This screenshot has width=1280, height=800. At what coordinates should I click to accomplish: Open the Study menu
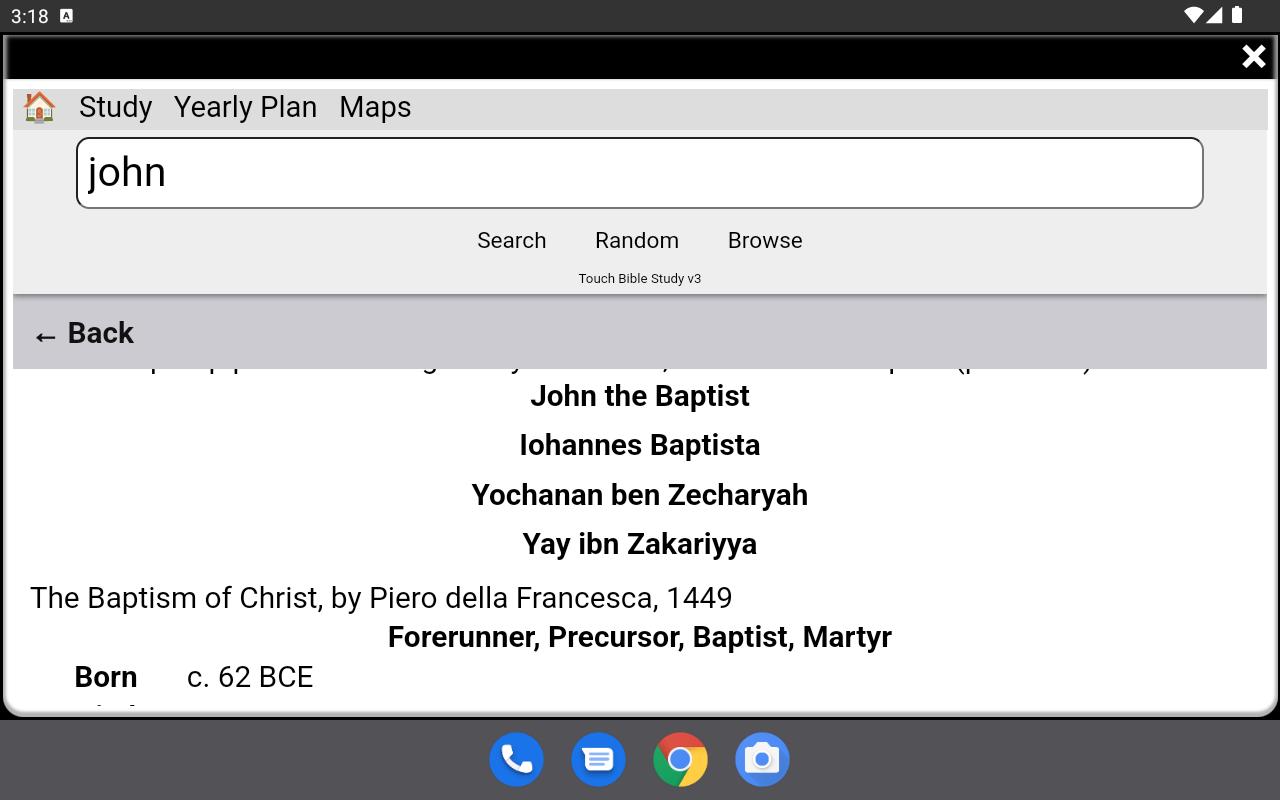tap(116, 107)
